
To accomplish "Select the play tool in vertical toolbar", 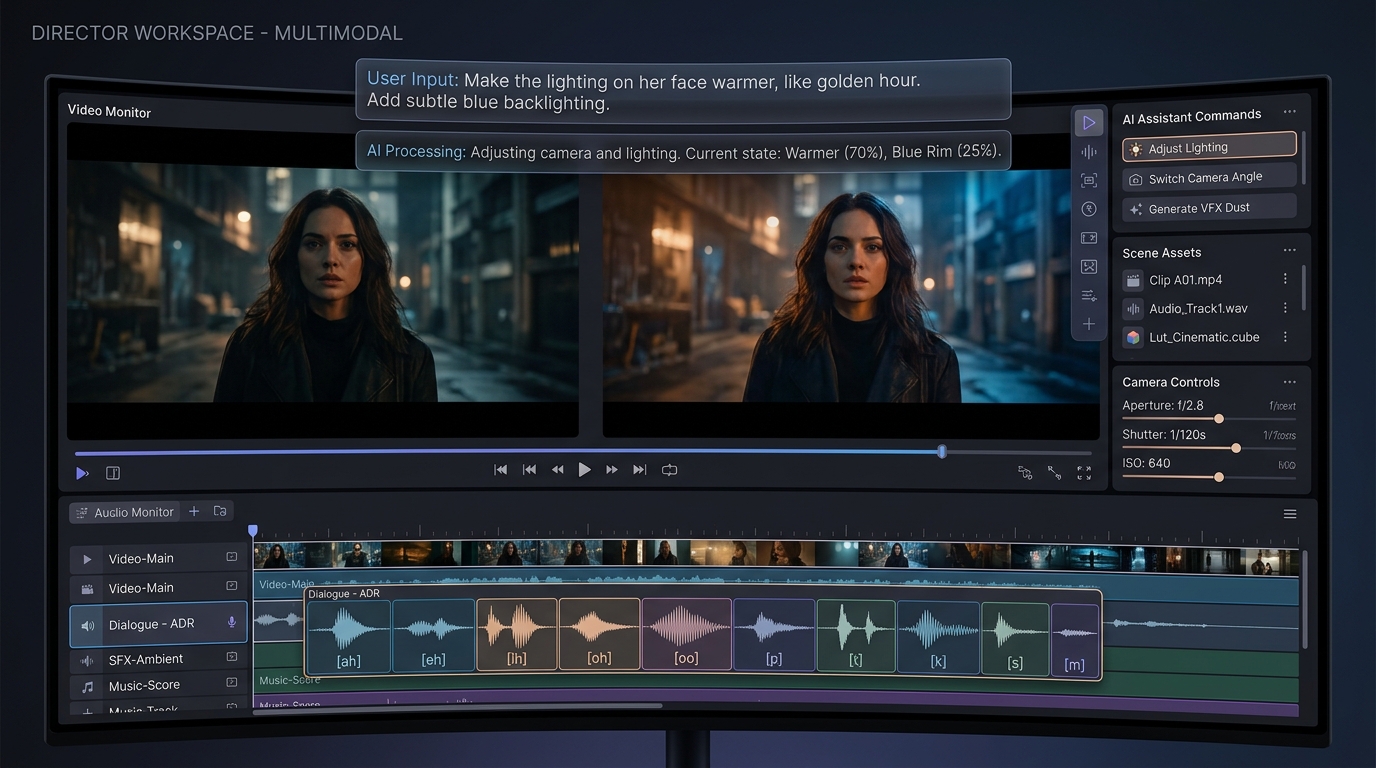I will click(1089, 122).
